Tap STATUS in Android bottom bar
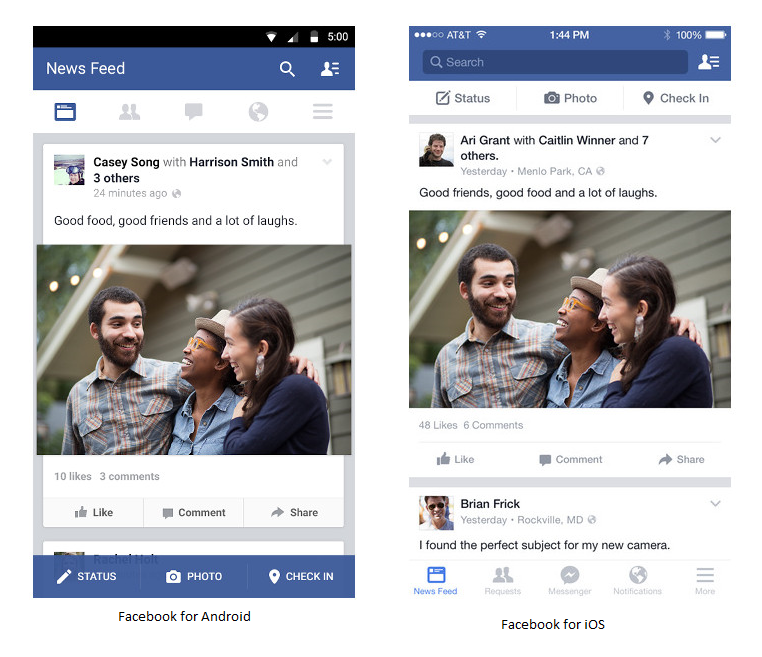 coord(87,576)
